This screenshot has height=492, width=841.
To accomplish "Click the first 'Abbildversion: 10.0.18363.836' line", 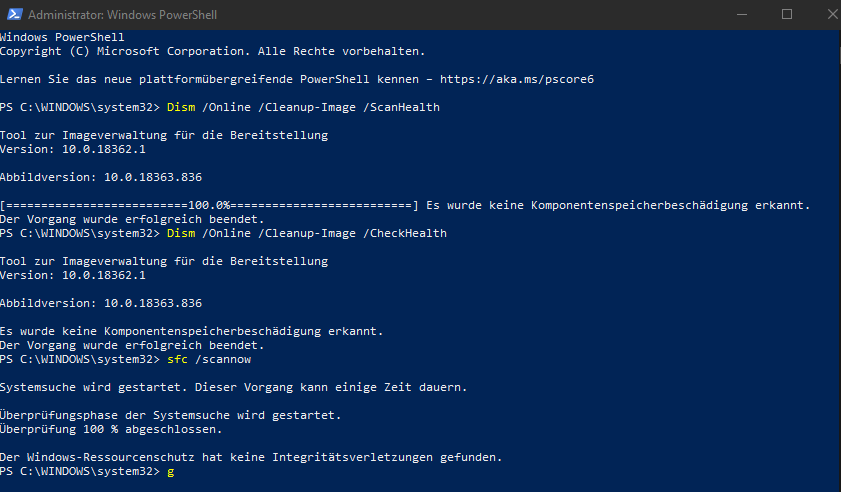I will [x=101, y=176].
